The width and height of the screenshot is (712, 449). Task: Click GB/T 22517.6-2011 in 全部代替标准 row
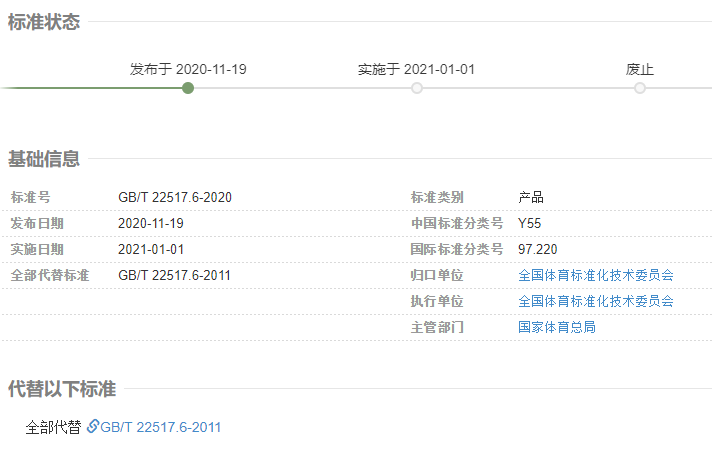click(175, 275)
